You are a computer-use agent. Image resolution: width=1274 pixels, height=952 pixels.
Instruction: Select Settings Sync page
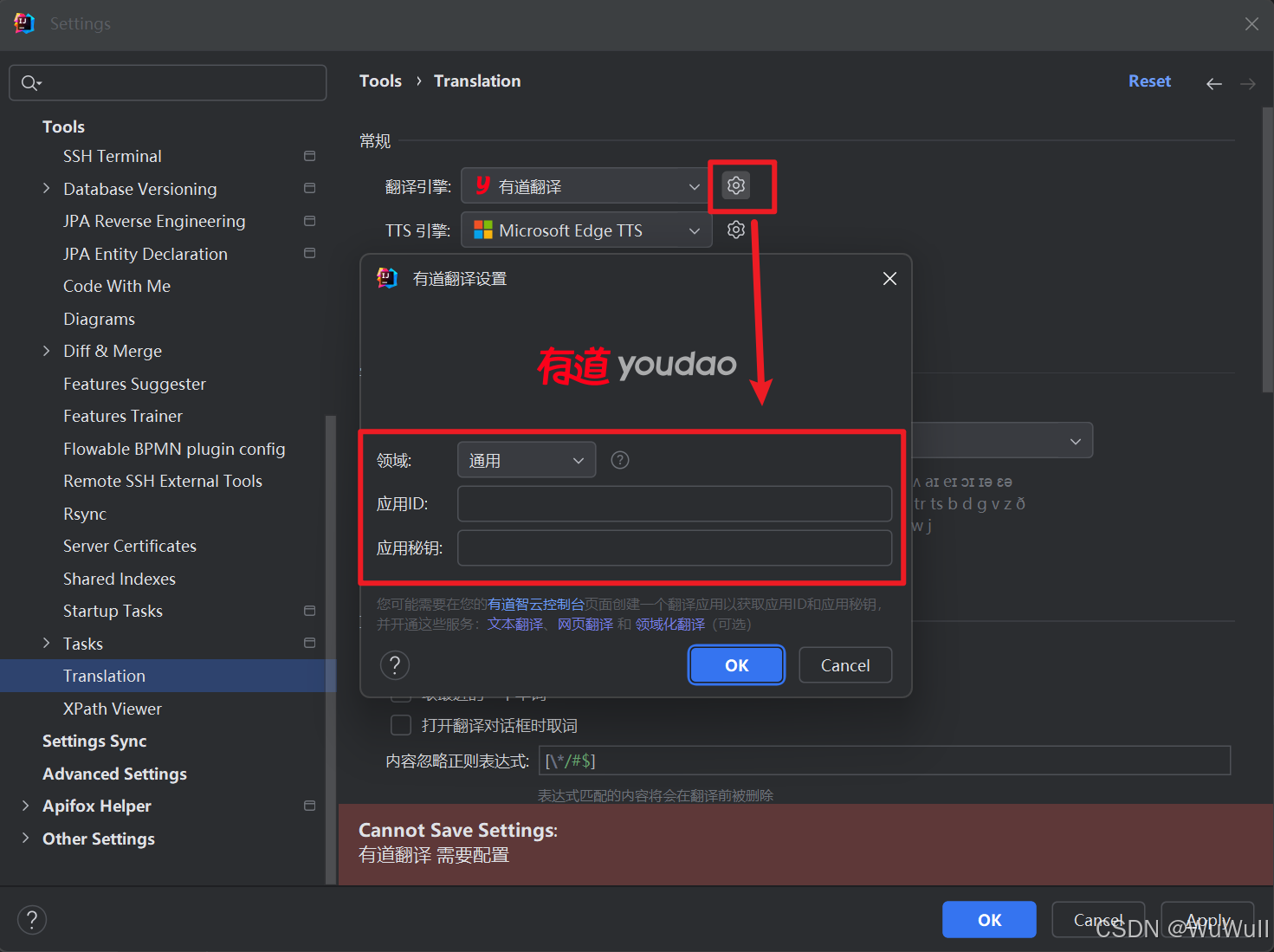(x=94, y=741)
